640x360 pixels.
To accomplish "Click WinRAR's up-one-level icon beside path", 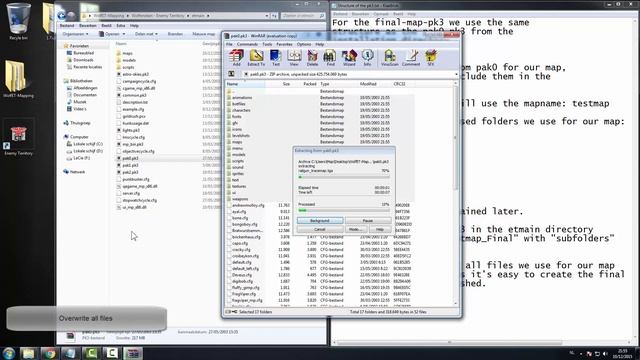I will pos(231,74).
